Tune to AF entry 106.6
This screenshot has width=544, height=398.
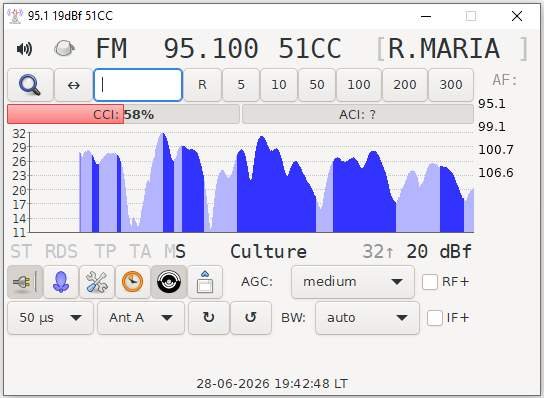point(496,173)
